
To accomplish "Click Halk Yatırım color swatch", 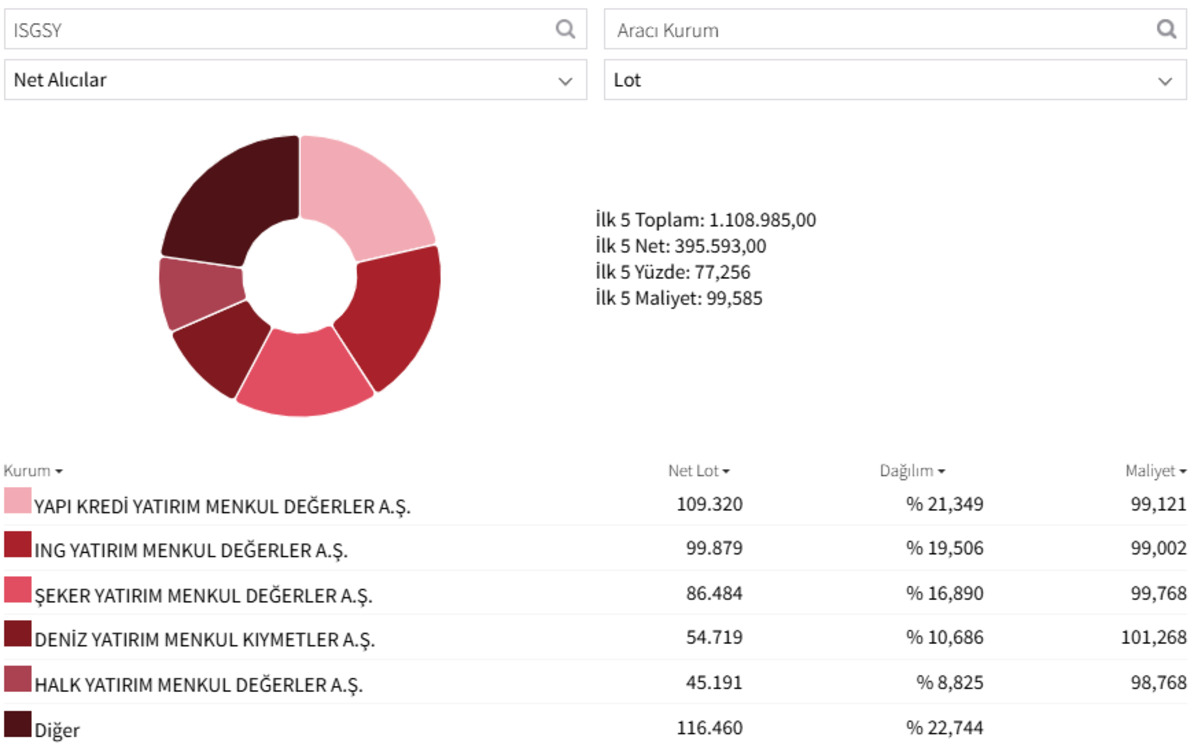I will tap(18, 679).
